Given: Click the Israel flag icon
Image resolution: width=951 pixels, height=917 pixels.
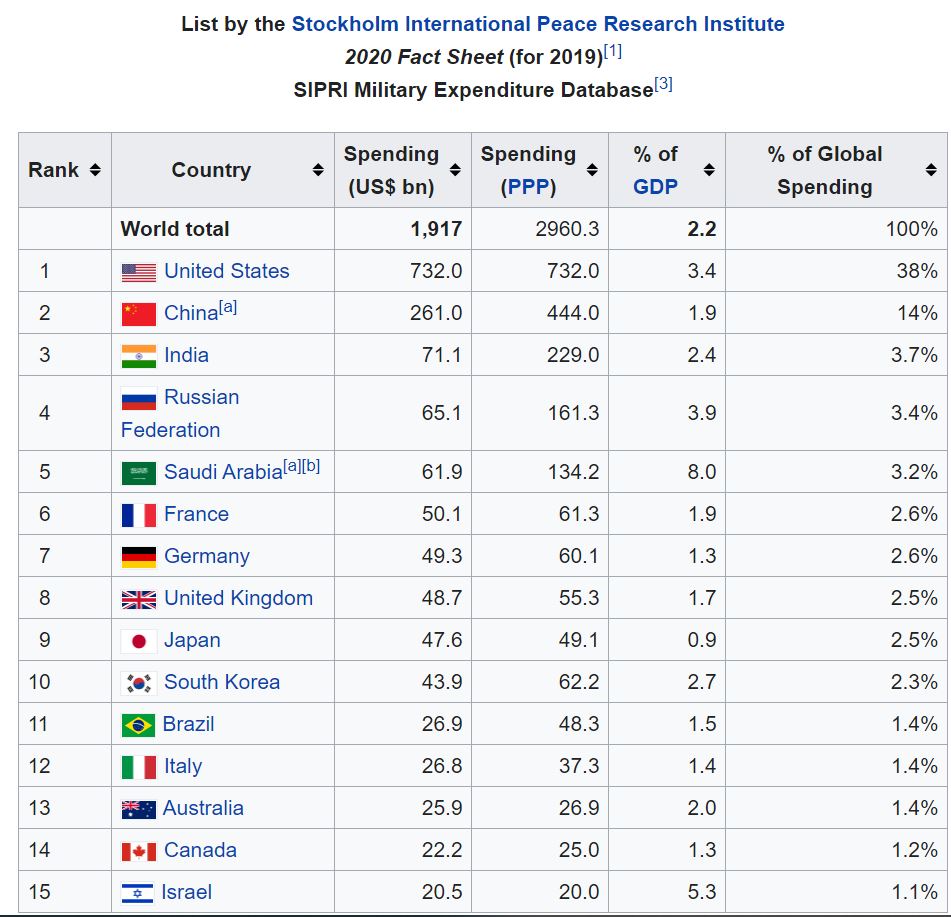Looking at the screenshot, I should pos(137,893).
